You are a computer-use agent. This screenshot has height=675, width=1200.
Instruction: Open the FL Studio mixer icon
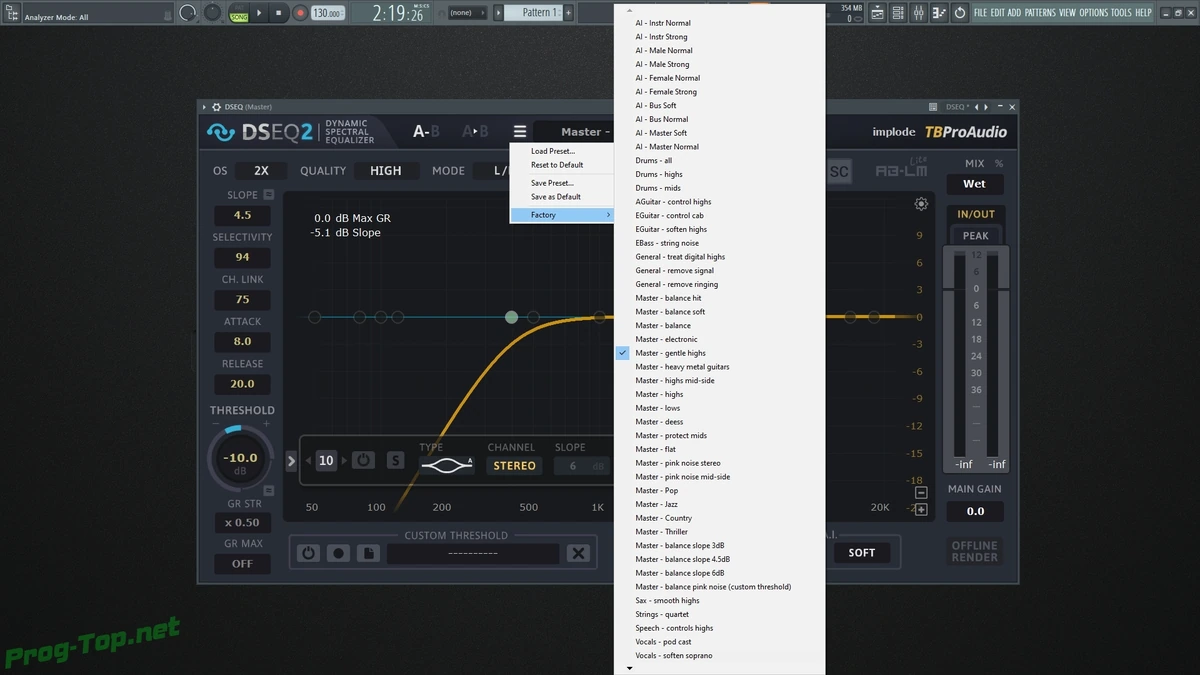coord(918,13)
